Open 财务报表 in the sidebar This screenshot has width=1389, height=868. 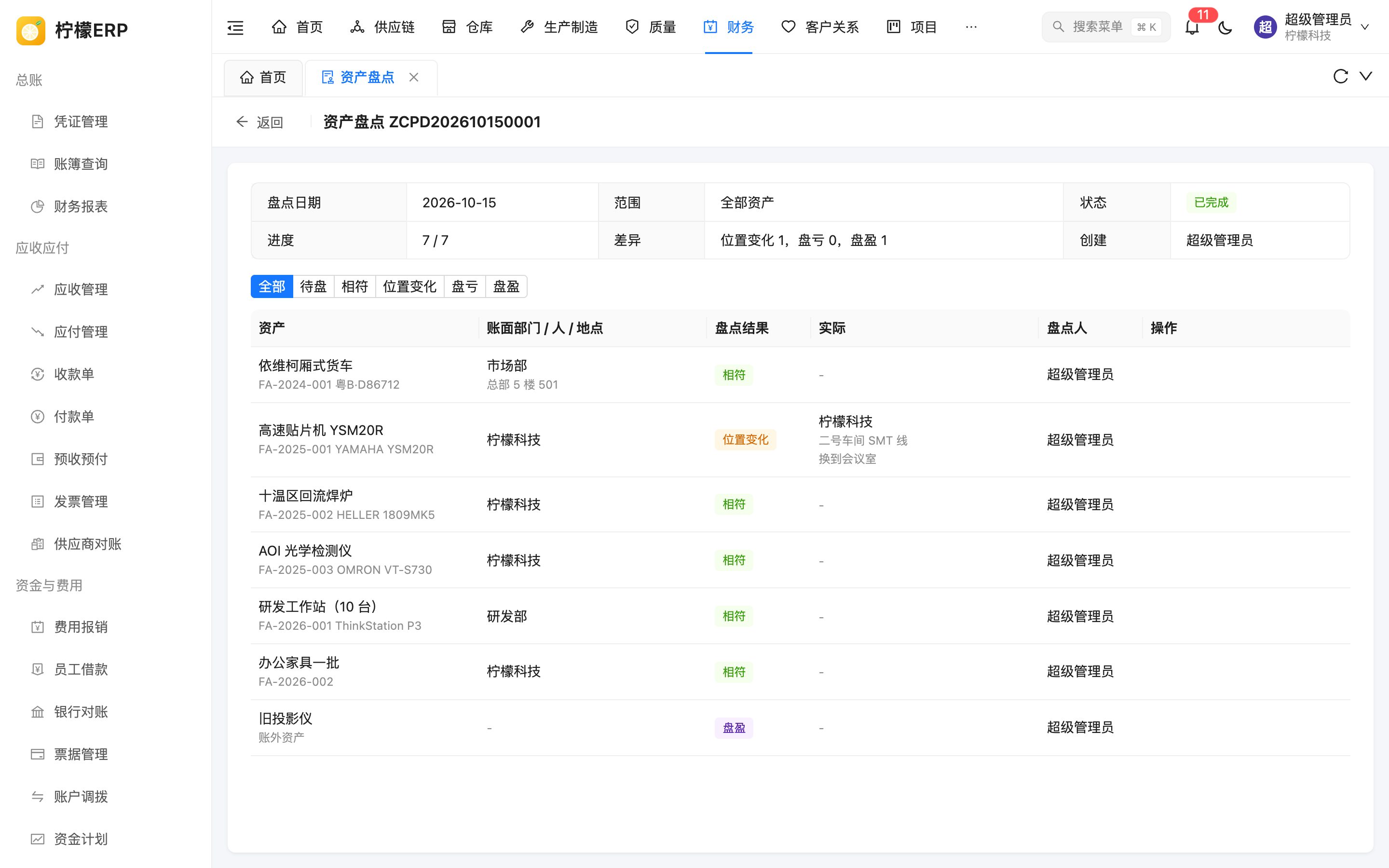(106, 207)
